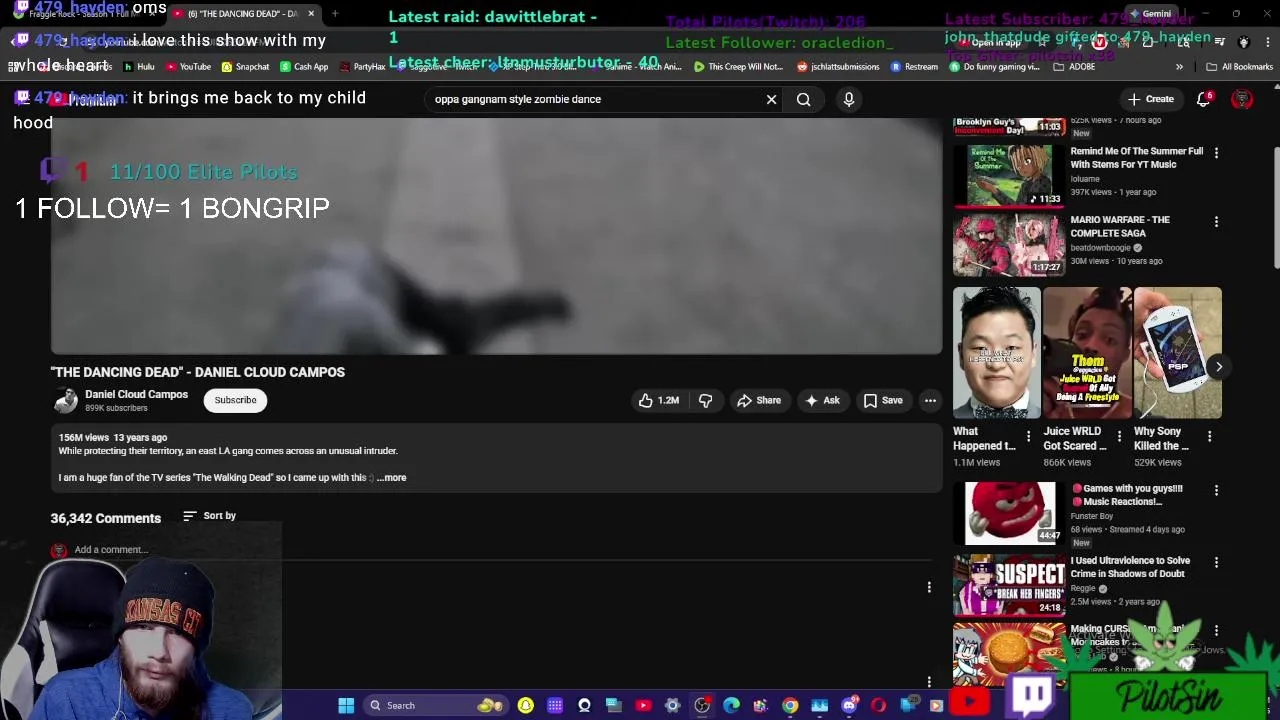The height and width of the screenshot is (720, 1280).
Task: Open options for I Used Ultraviolence video
Action: pos(1216,562)
